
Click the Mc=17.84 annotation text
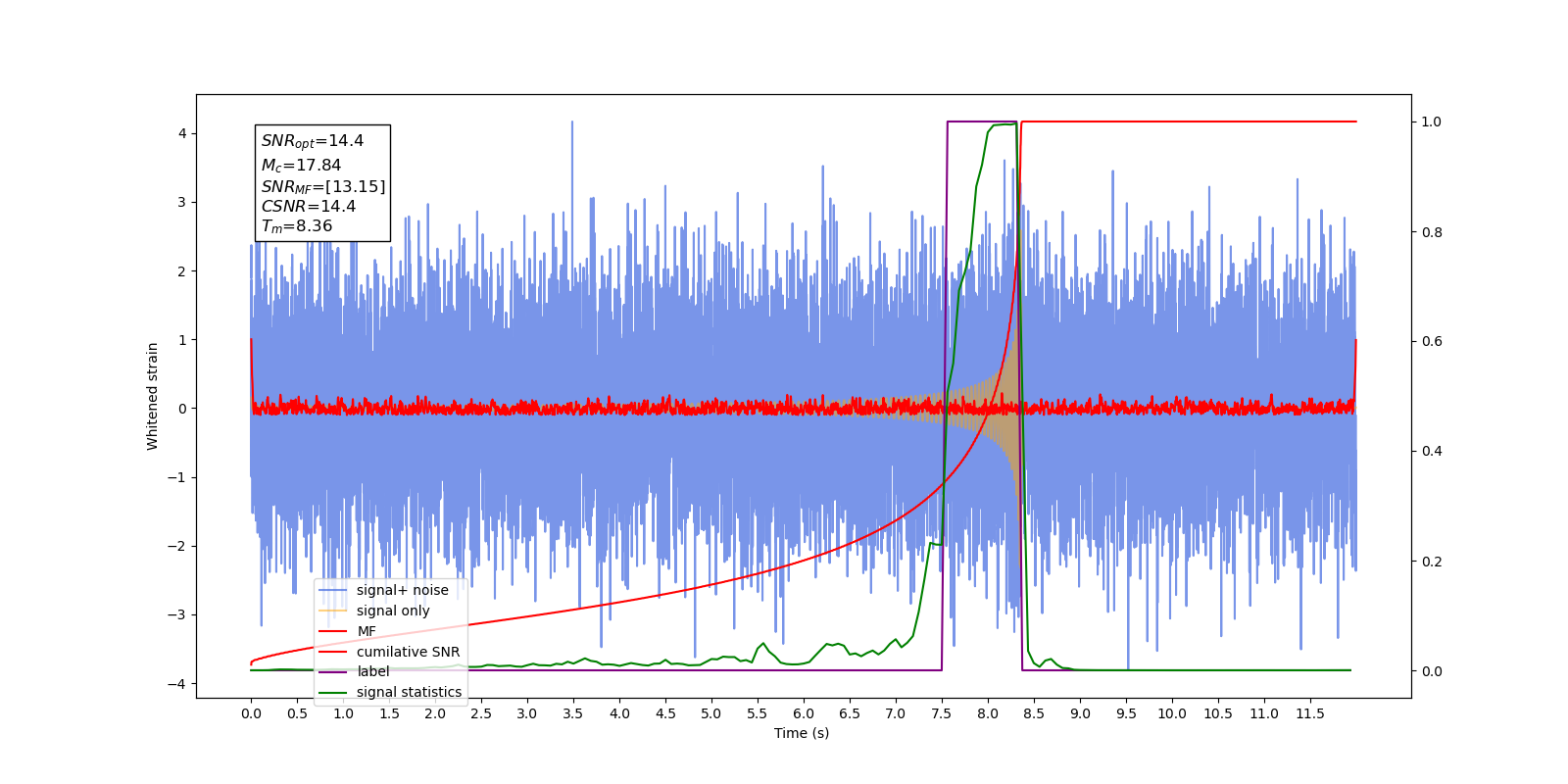301,166
